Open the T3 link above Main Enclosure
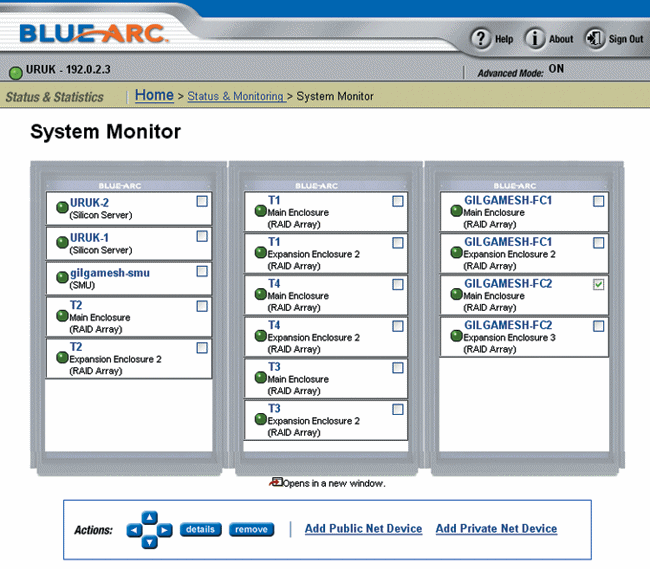The image size is (650, 569). [x=274, y=367]
